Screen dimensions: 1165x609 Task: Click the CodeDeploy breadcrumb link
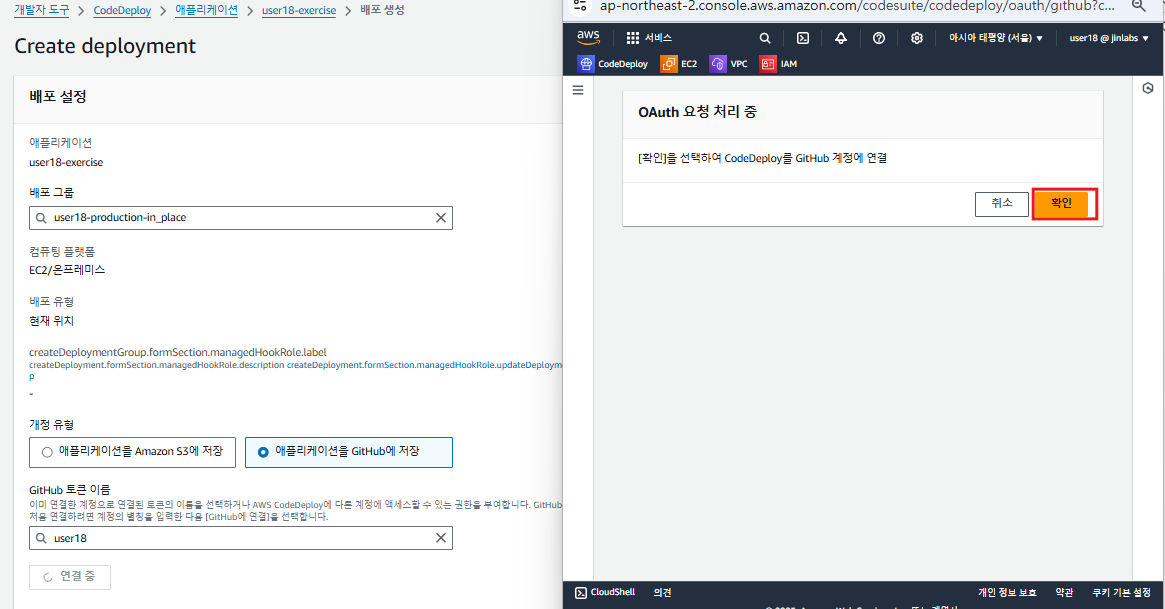pos(122,10)
